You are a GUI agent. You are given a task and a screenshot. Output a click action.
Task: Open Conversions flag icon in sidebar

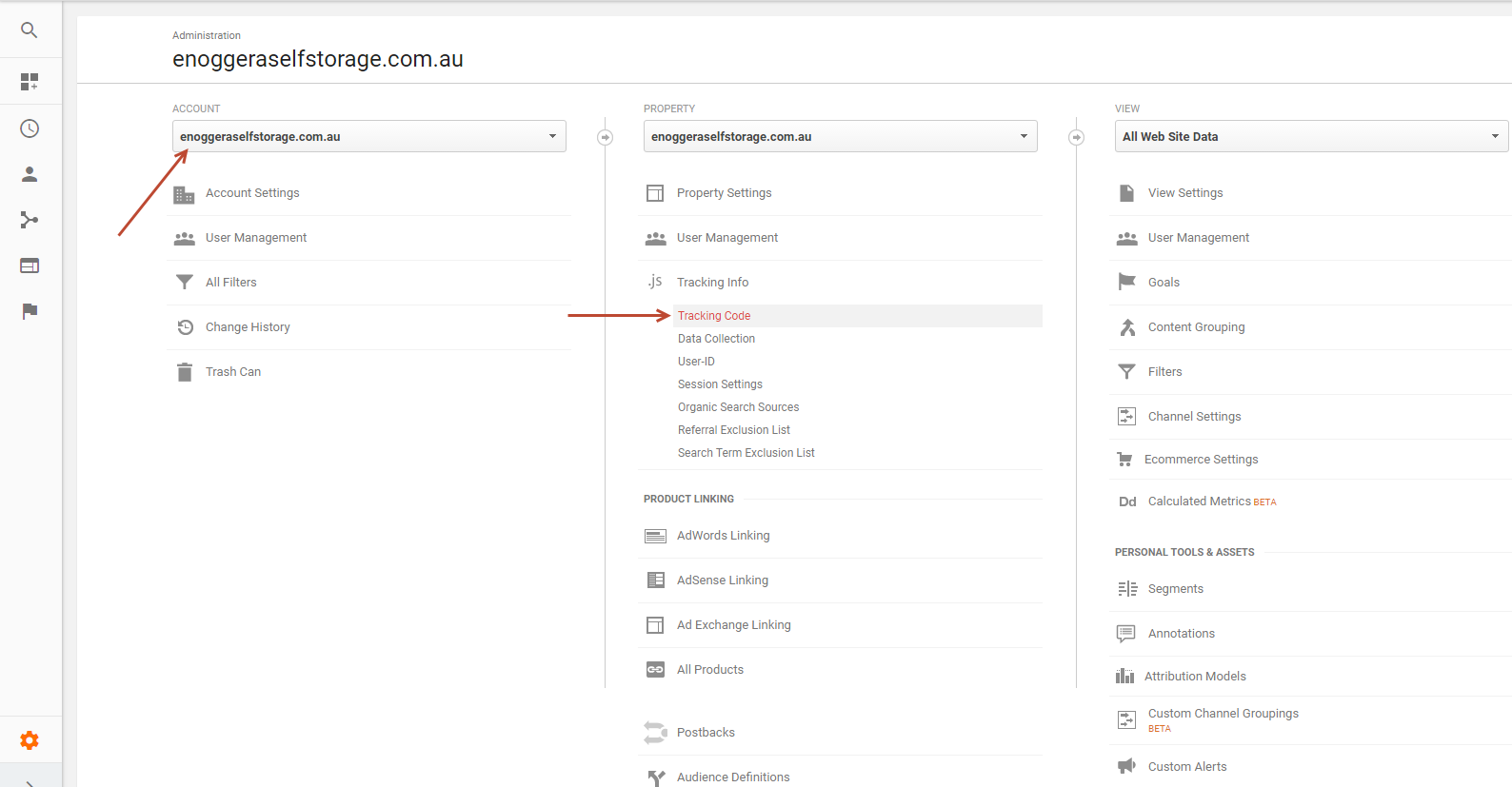30,311
